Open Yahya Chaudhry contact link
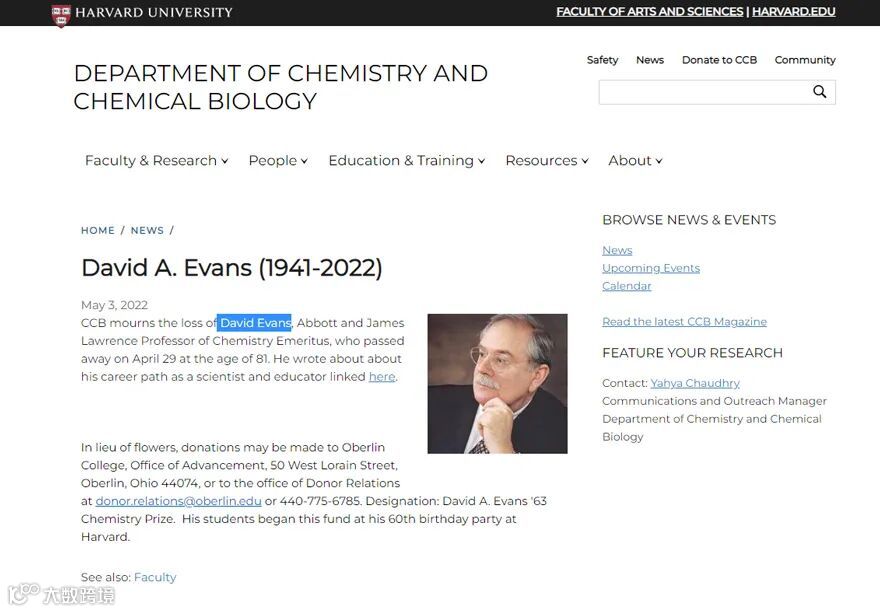The height and width of the screenshot is (612, 880). (695, 383)
